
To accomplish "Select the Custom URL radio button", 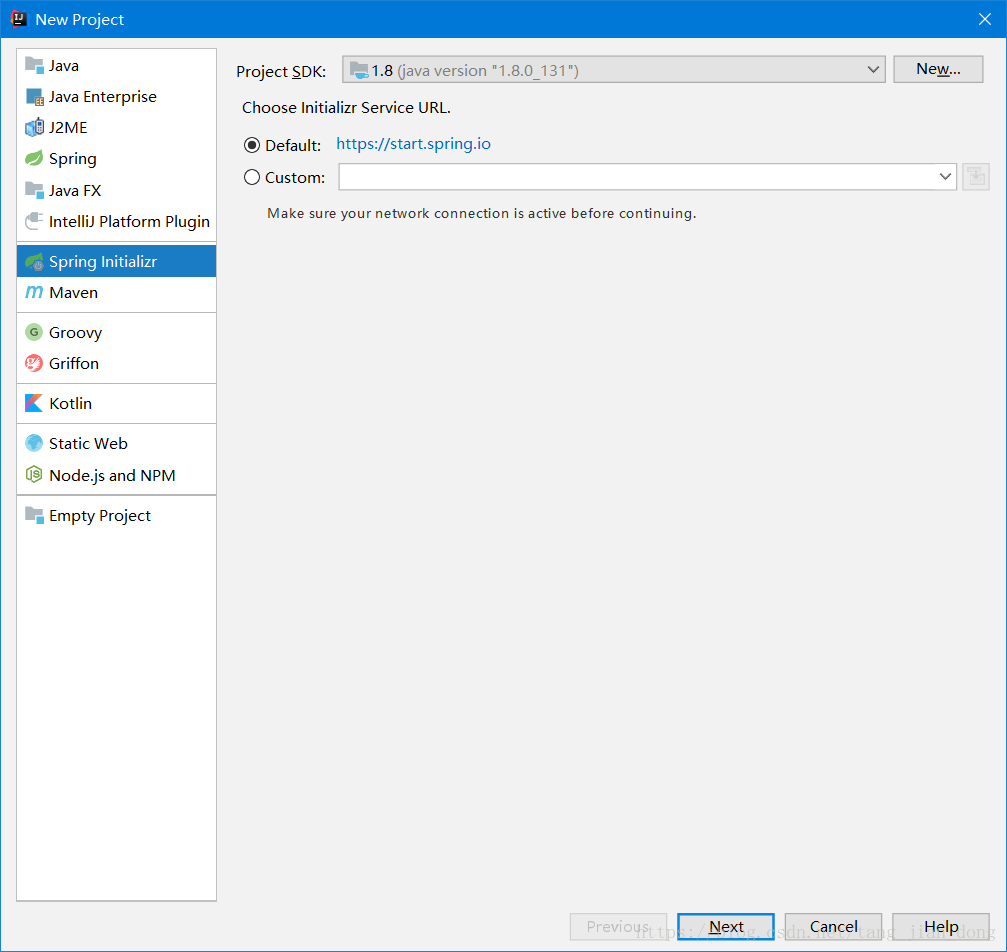I will (252, 177).
